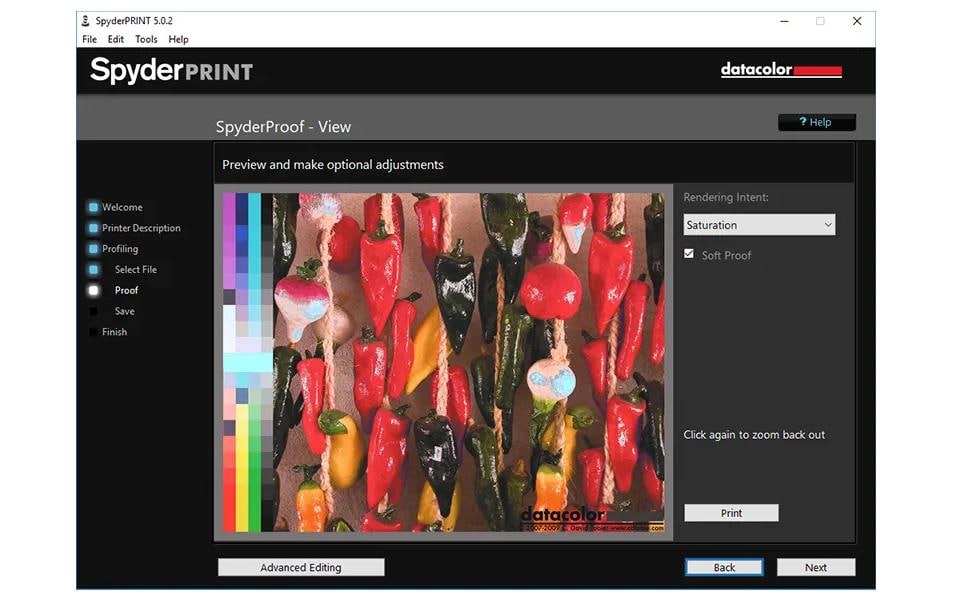Click the pepper preview image to zoom out
This screenshot has height=600, width=953.
444,362
